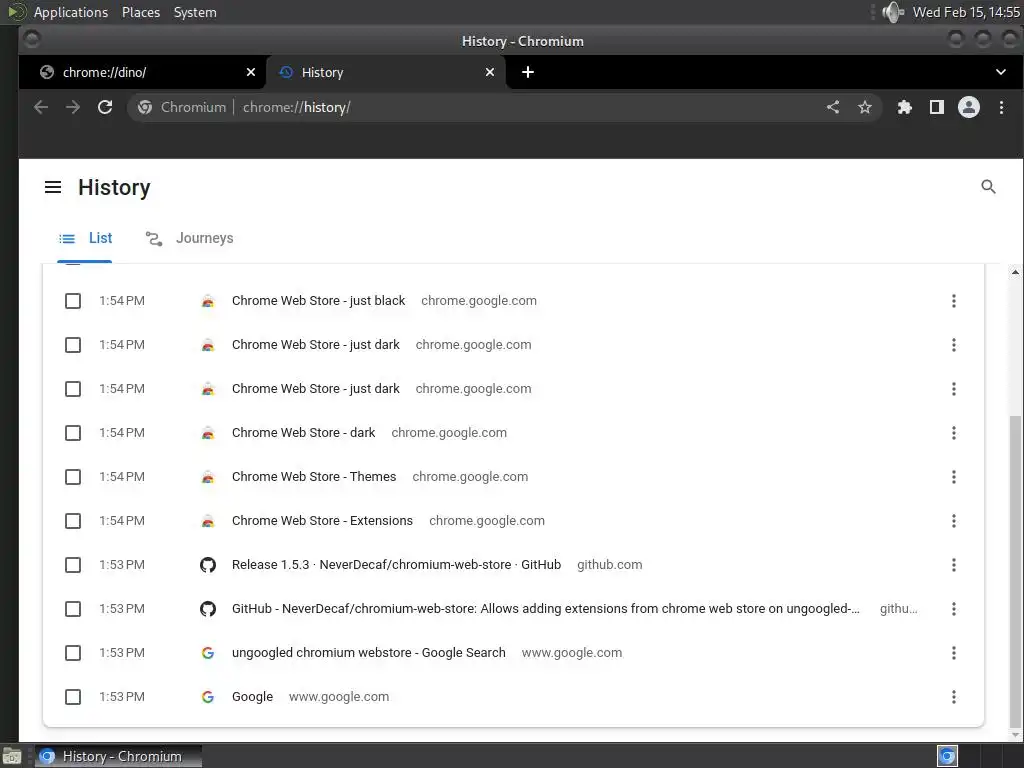Viewport: 1024px width, 768px height.
Task: Open Chrome Web Store - just black link
Action: click(319, 301)
